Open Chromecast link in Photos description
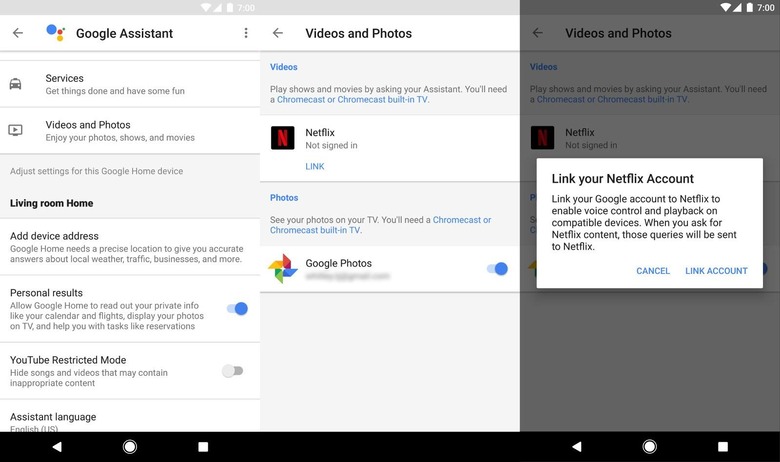Viewport: 780px width, 462px height. [x=380, y=225]
